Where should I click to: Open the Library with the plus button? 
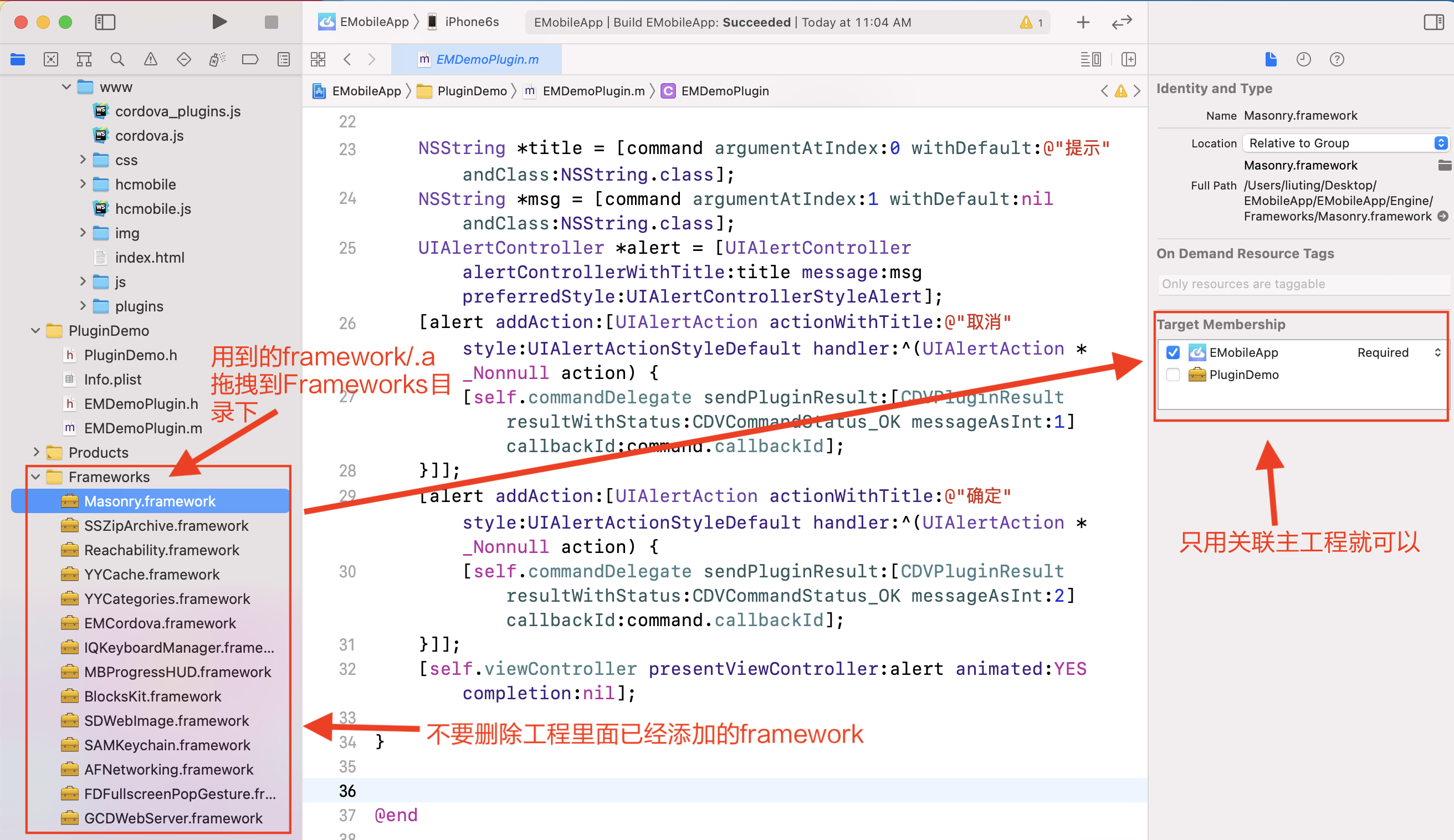[x=1083, y=22]
